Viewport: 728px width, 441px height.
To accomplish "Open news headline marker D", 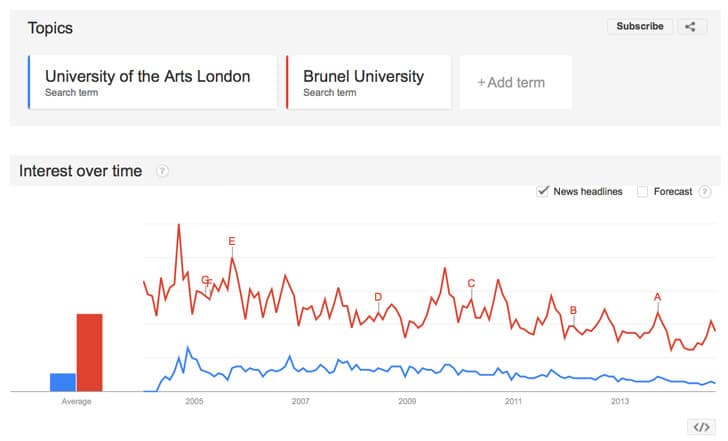I will (x=378, y=297).
